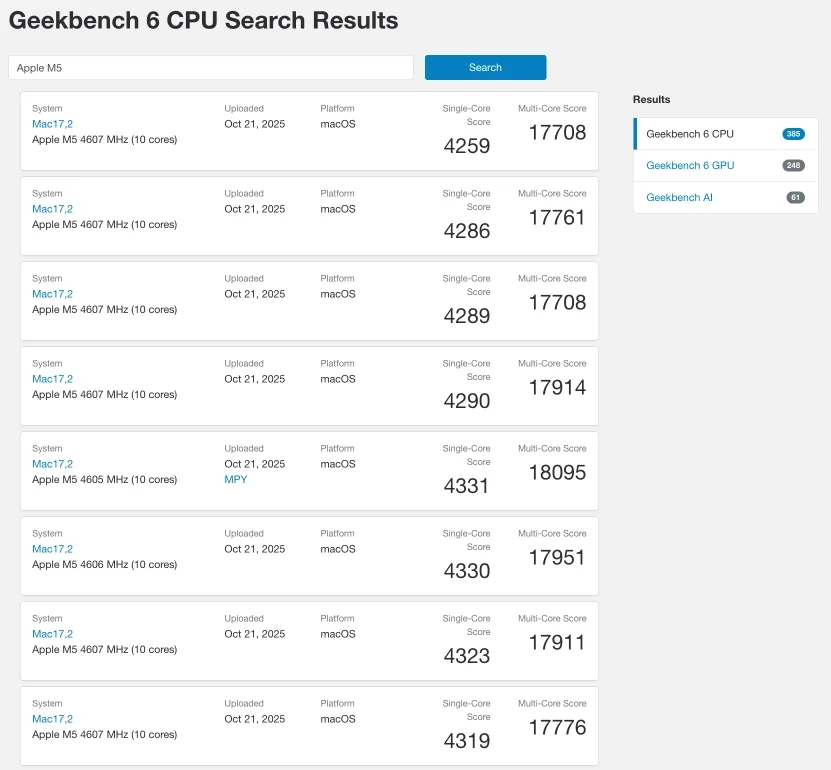Open Mac17,2 link in the 4331 score row
This screenshot has width=831, height=770.
[52, 464]
